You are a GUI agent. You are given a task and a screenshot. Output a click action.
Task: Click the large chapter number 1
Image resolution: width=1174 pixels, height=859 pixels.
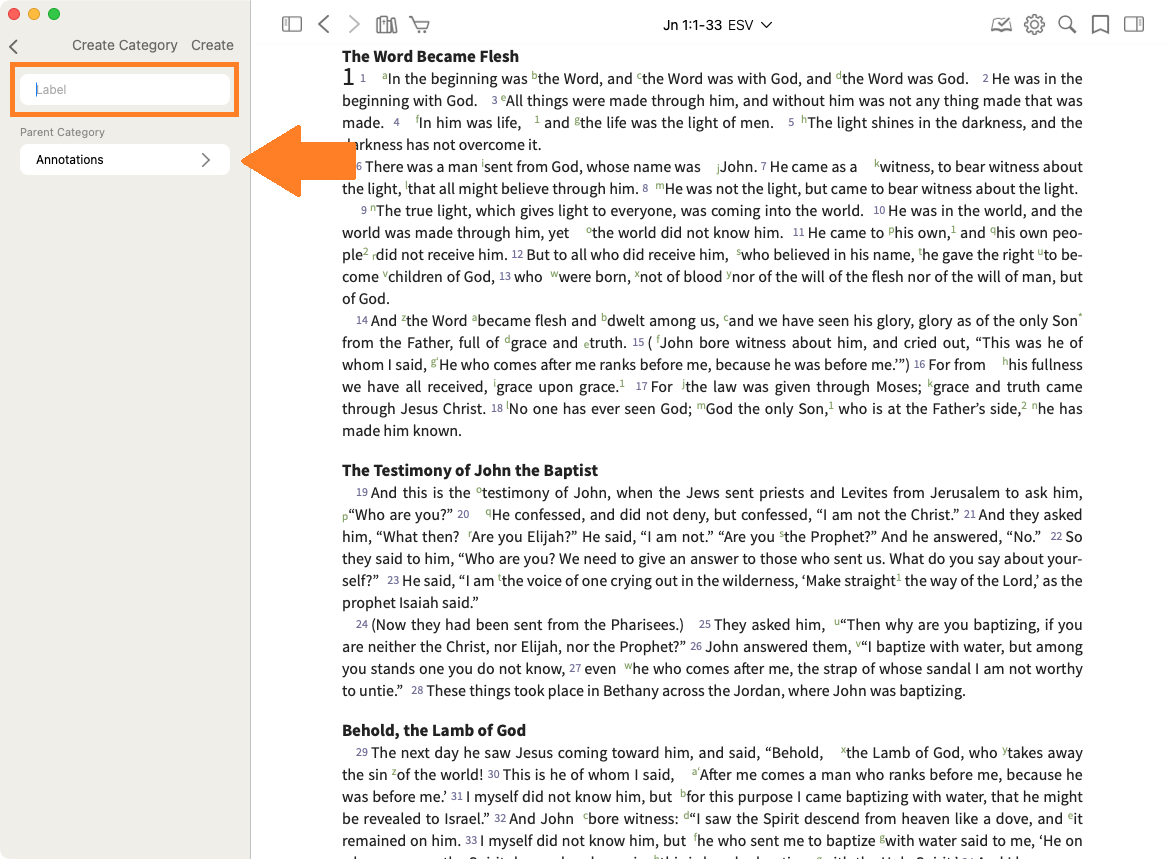tap(348, 78)
